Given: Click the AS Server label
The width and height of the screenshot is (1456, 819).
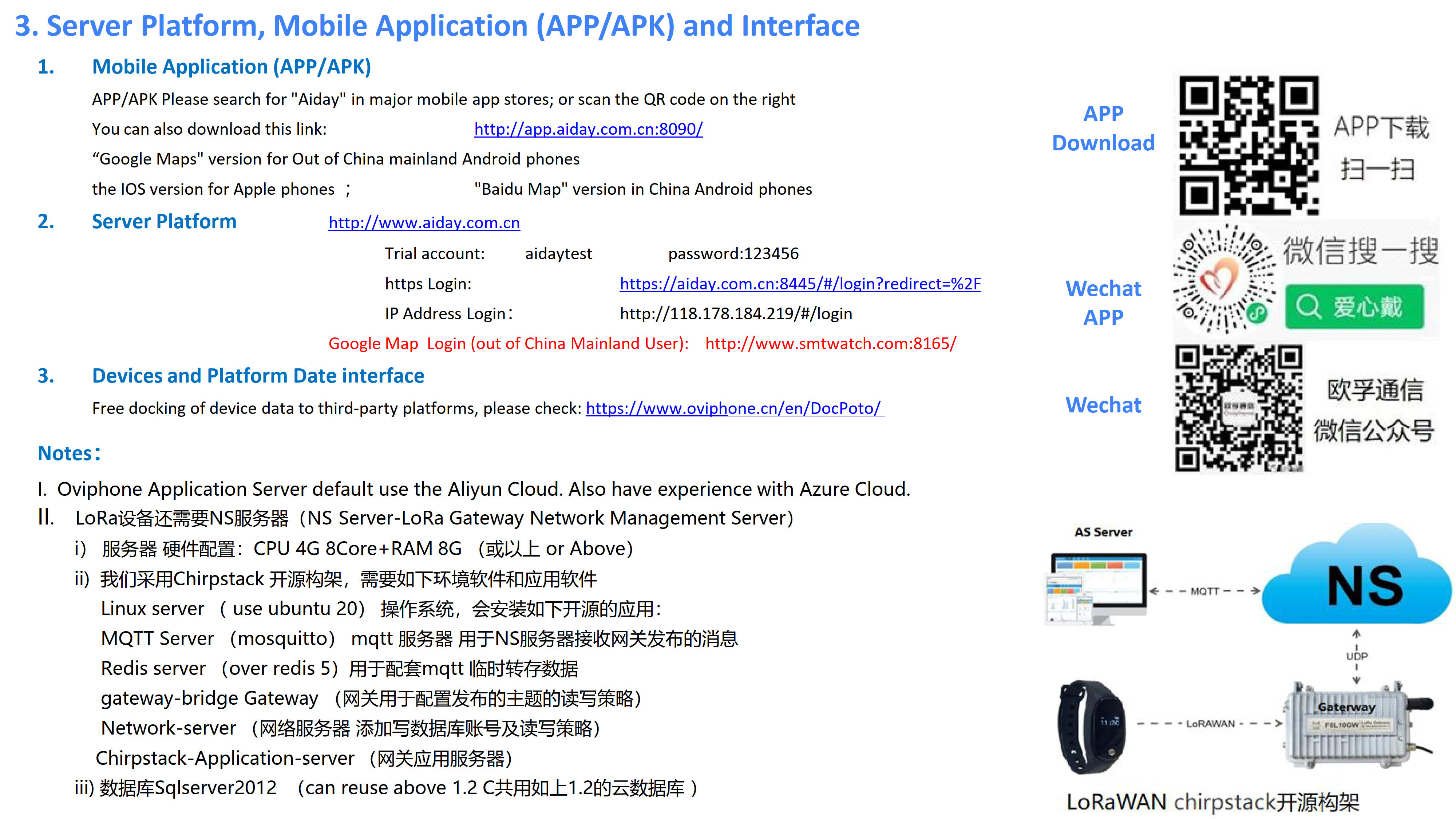Looking at the screenshot, I should click(x=1103, y=532).
